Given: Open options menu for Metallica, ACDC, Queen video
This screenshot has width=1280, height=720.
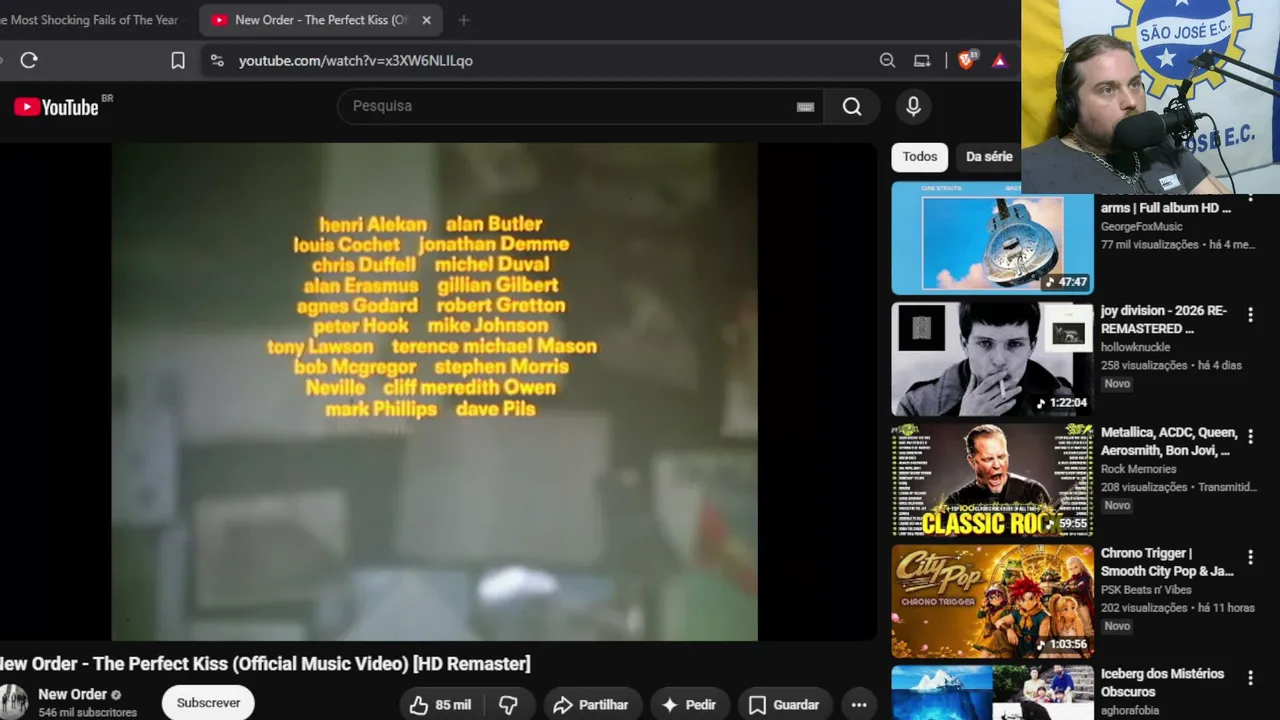Looking at the screenshot, I should 1250,436.
